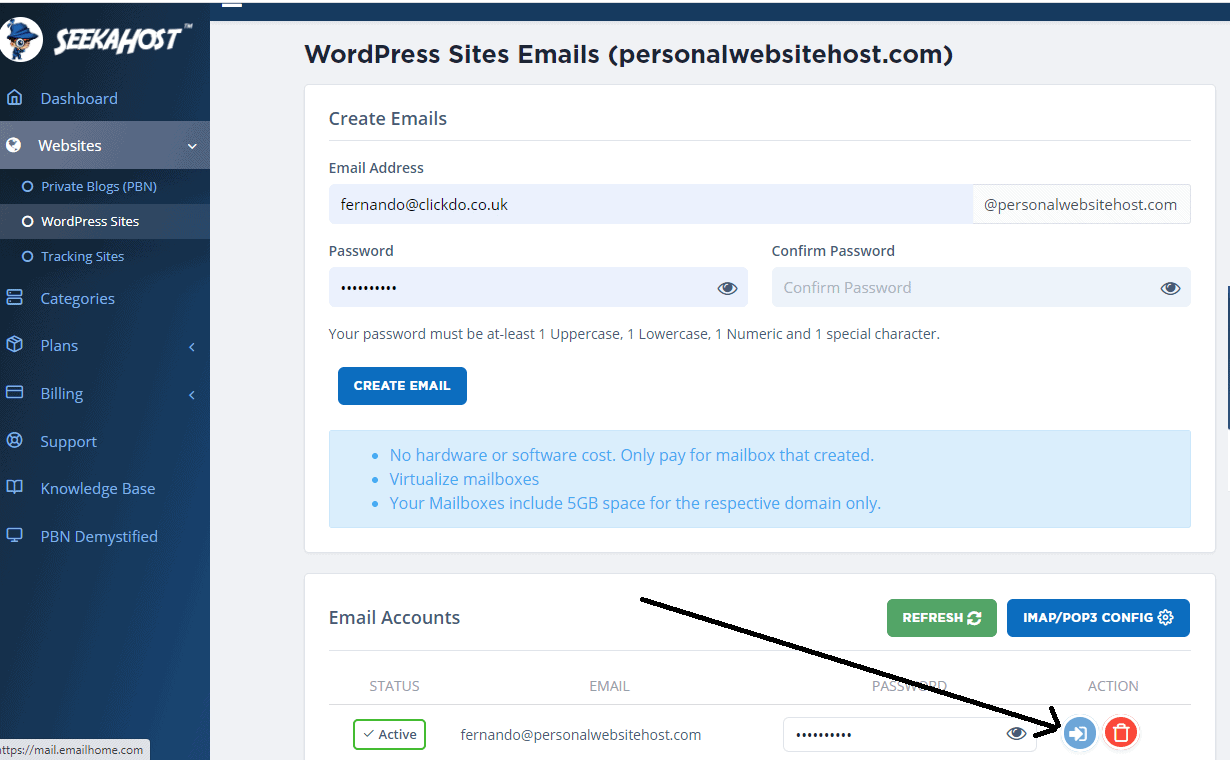Click the login icon for fernando's mailbox
Screen dimensions: 1230x760
pyautogui.click(x=1079, y=733)
